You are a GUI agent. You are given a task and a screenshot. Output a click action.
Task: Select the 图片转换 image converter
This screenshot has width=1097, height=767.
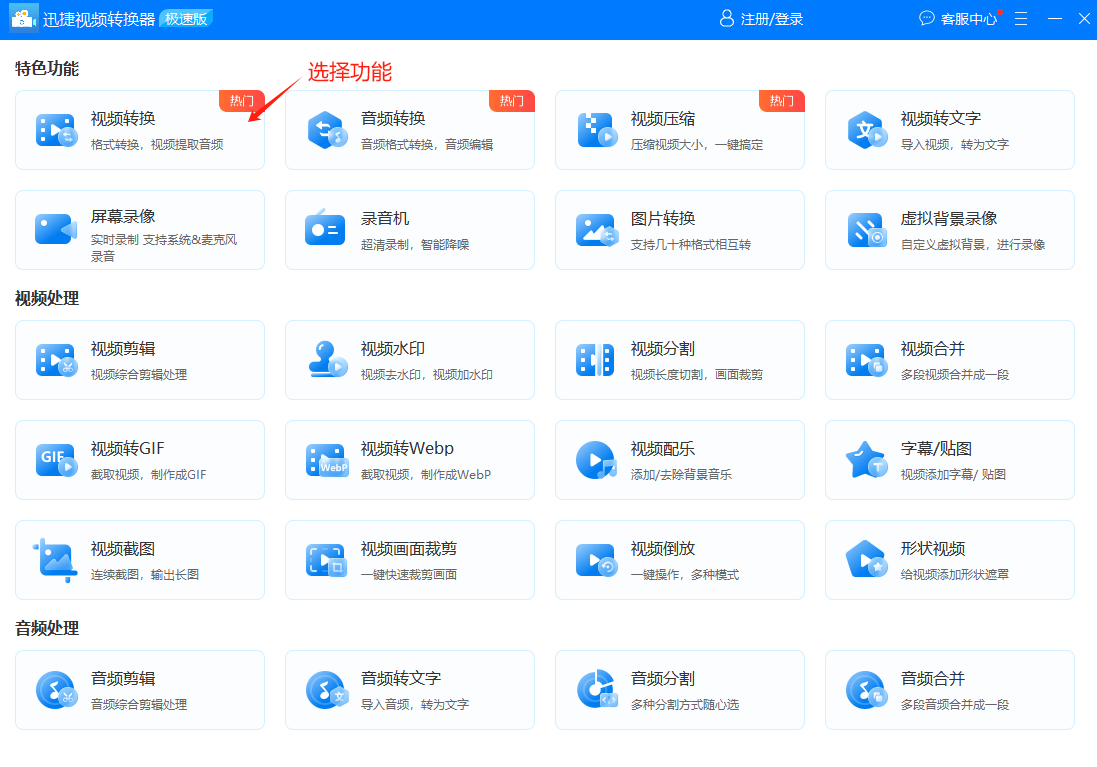680,230
